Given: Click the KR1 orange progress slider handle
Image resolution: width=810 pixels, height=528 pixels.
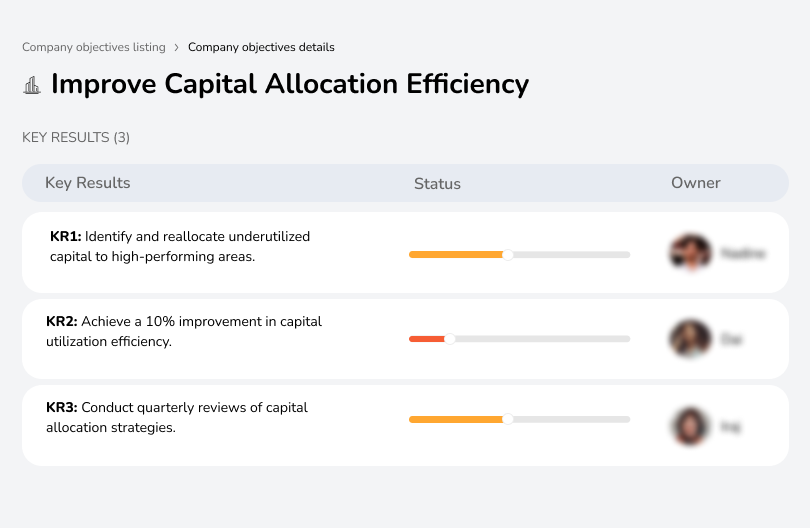Looking at the screenshot, I should [x=508, y=255].
